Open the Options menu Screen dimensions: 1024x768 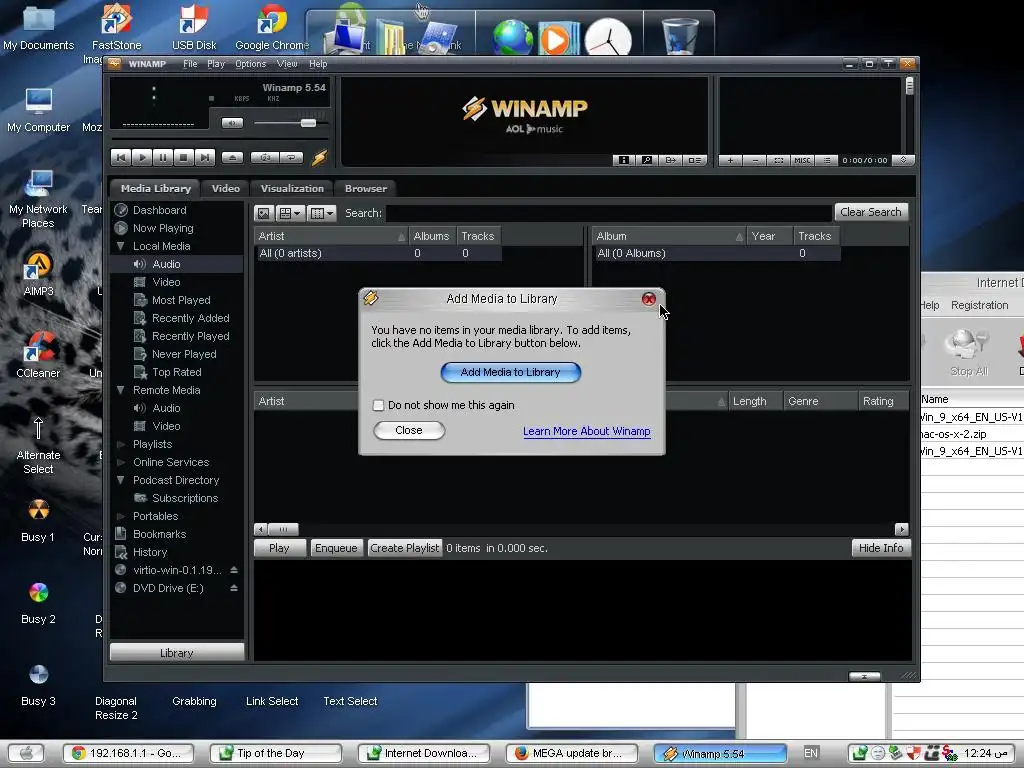pos(251,64)
